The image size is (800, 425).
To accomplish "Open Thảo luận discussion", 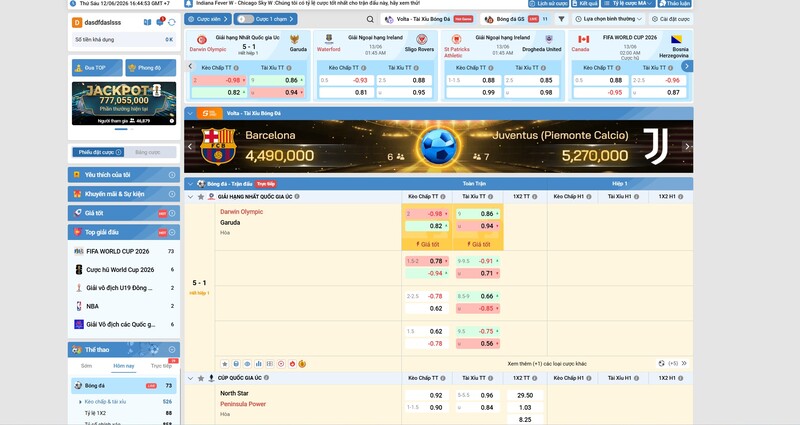I will coord(674,4).
